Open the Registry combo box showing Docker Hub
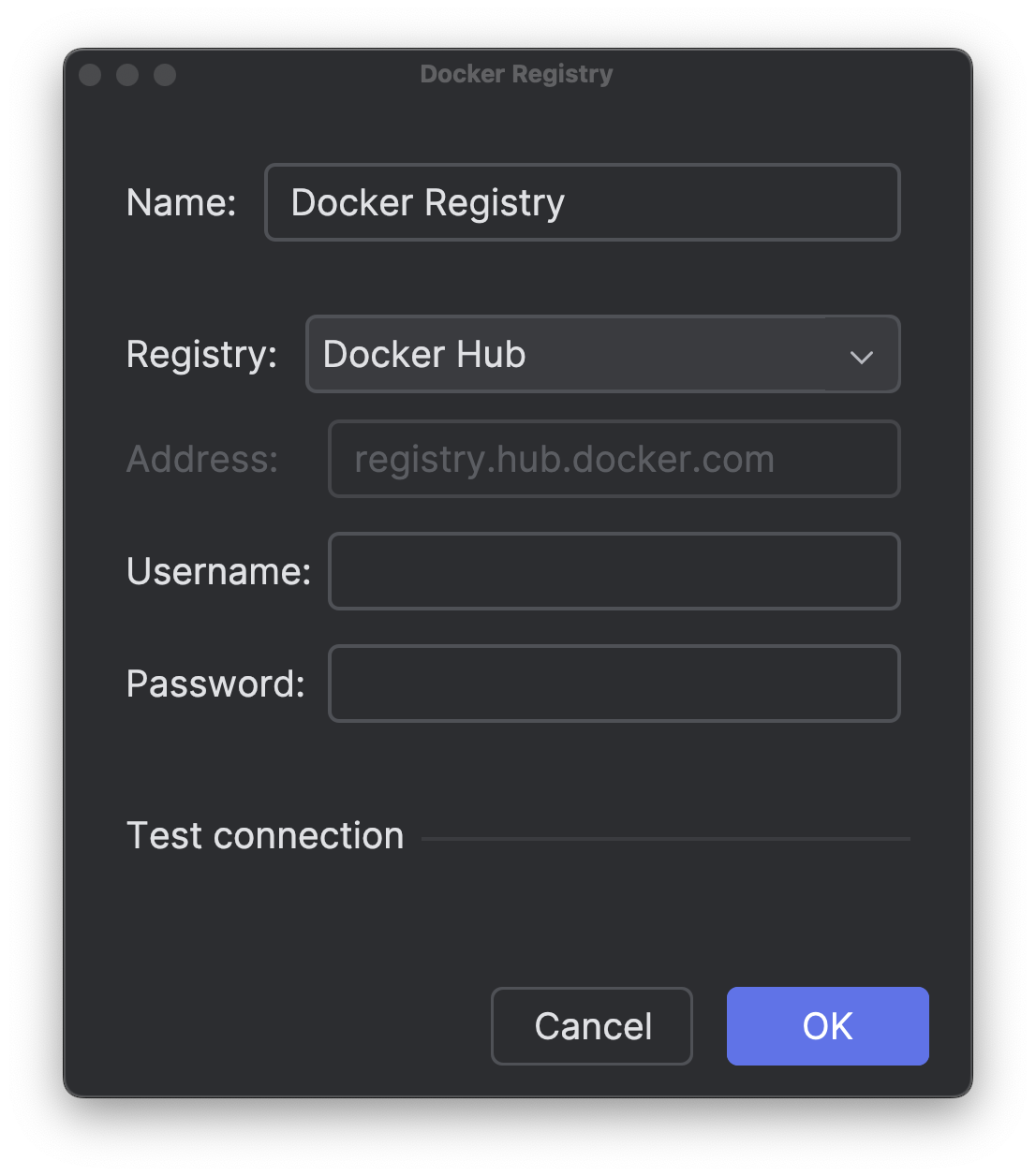 [602, 354]
